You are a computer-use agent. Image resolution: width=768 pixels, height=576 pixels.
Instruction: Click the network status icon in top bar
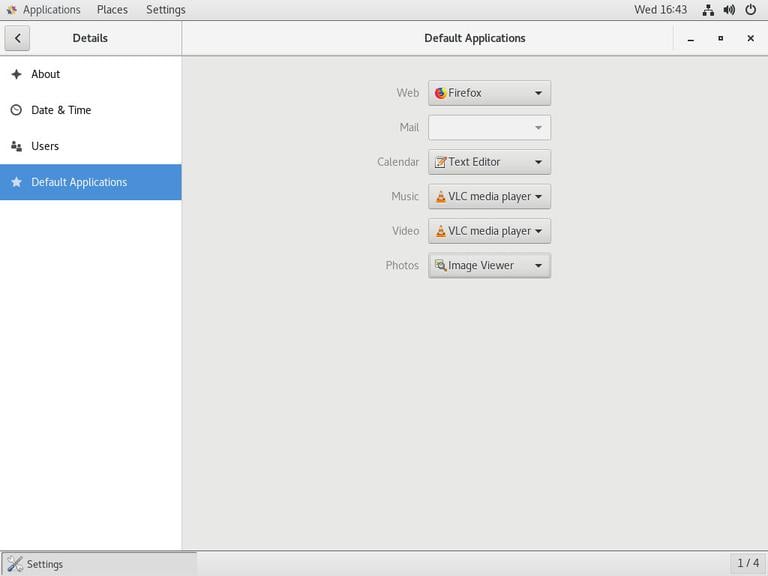coord(708,10)
